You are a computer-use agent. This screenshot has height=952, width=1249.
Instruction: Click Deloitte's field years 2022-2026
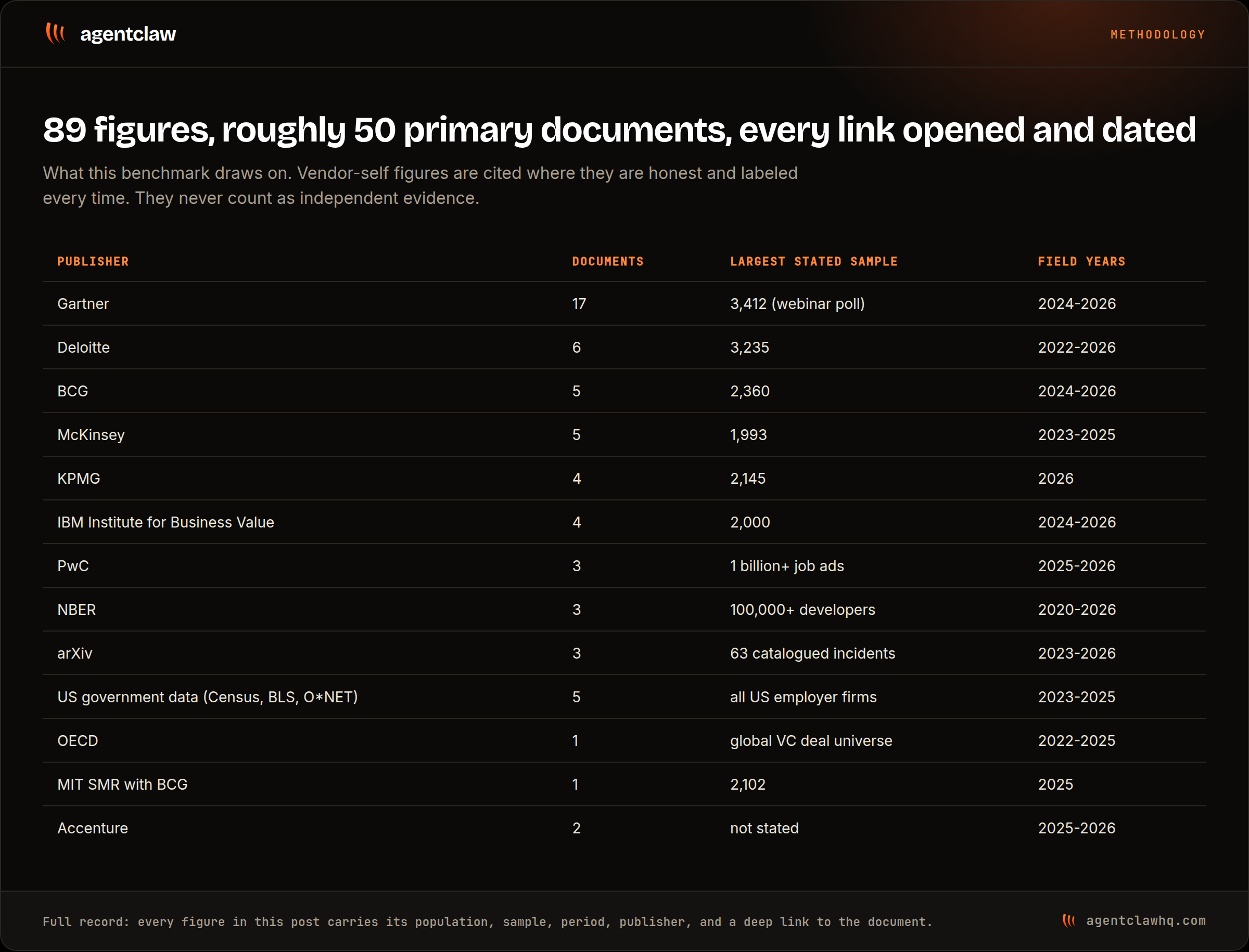tap(1077, 348)
